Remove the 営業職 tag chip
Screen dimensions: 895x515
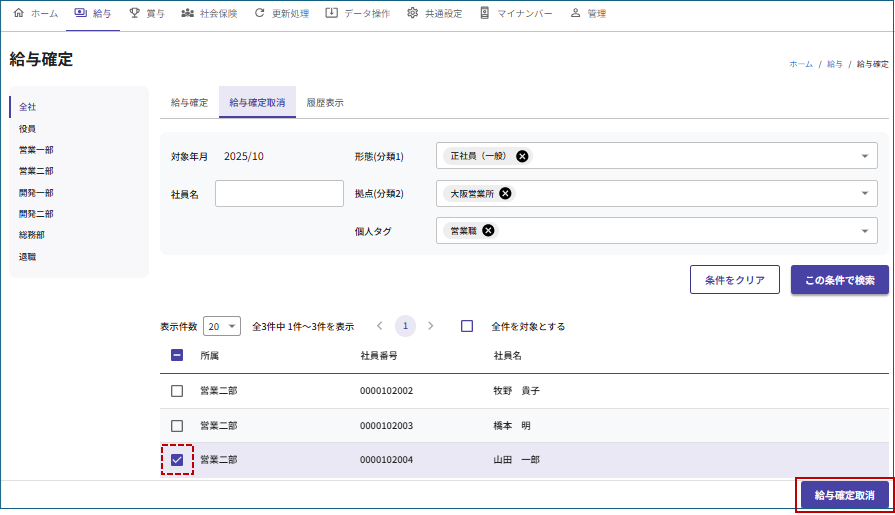pos(488,230)
